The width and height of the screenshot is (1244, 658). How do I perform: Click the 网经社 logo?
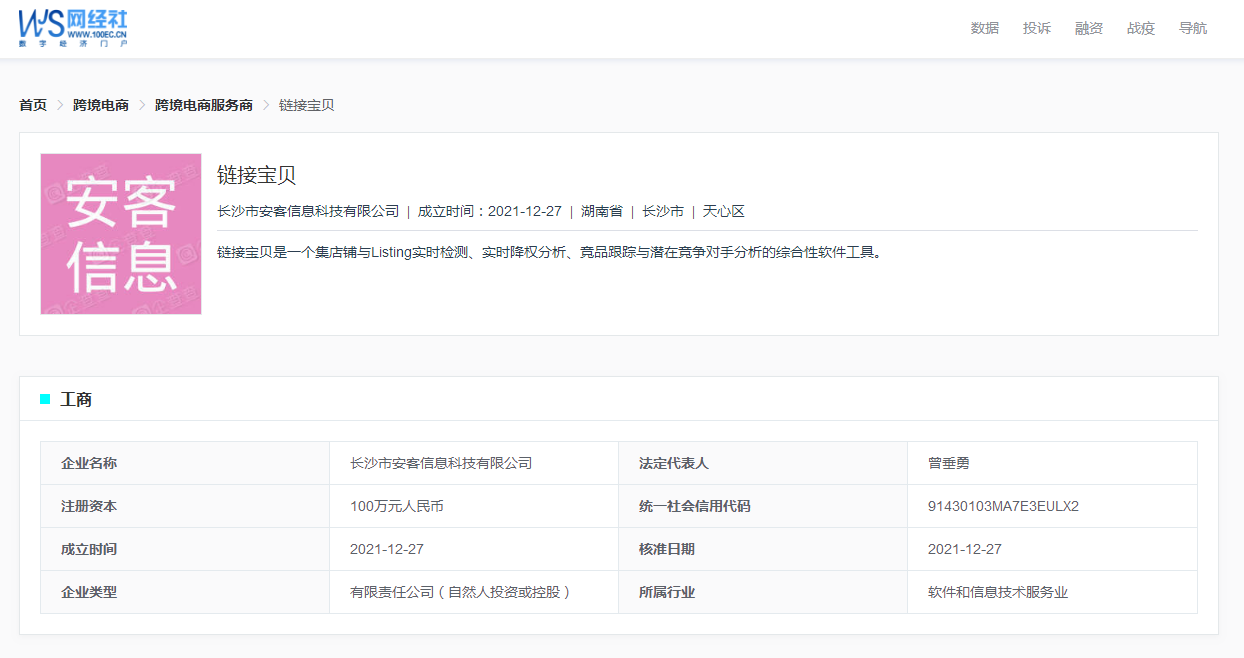click(x=73, y=28)
